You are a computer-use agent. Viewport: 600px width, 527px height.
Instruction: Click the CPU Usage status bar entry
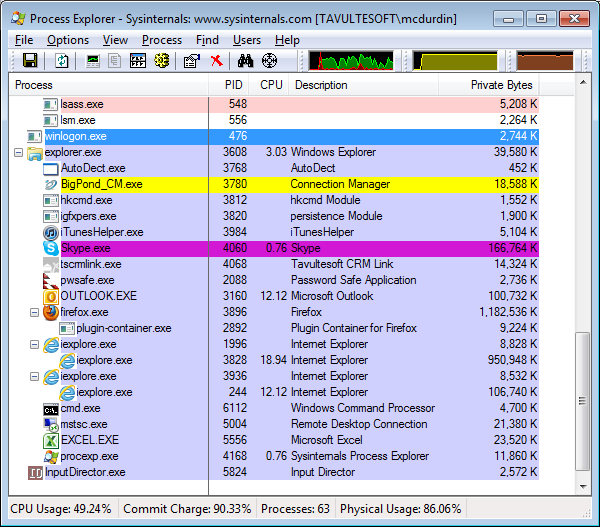click(60, 509)
